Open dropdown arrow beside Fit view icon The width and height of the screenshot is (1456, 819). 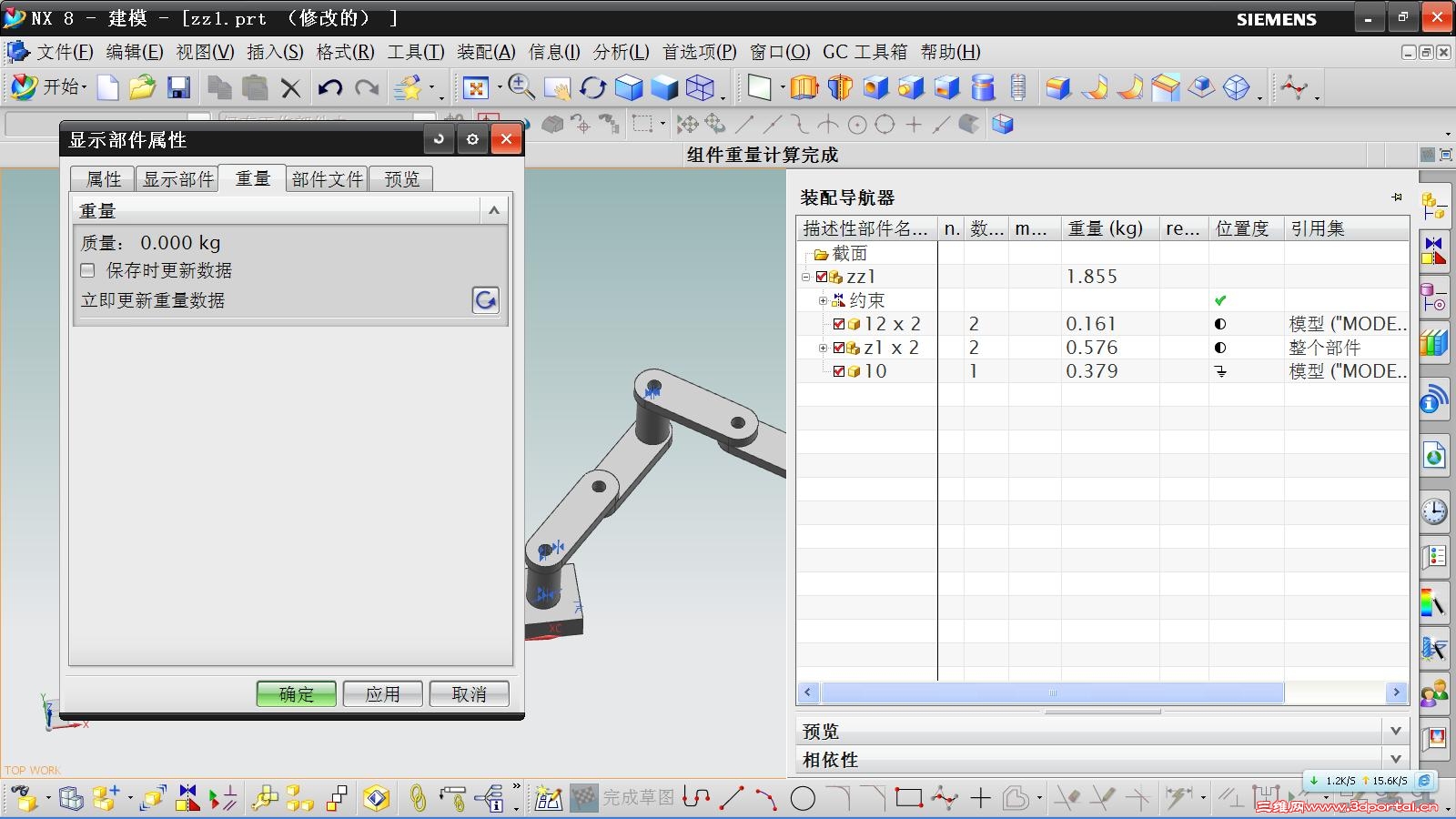tap(500, 88)
